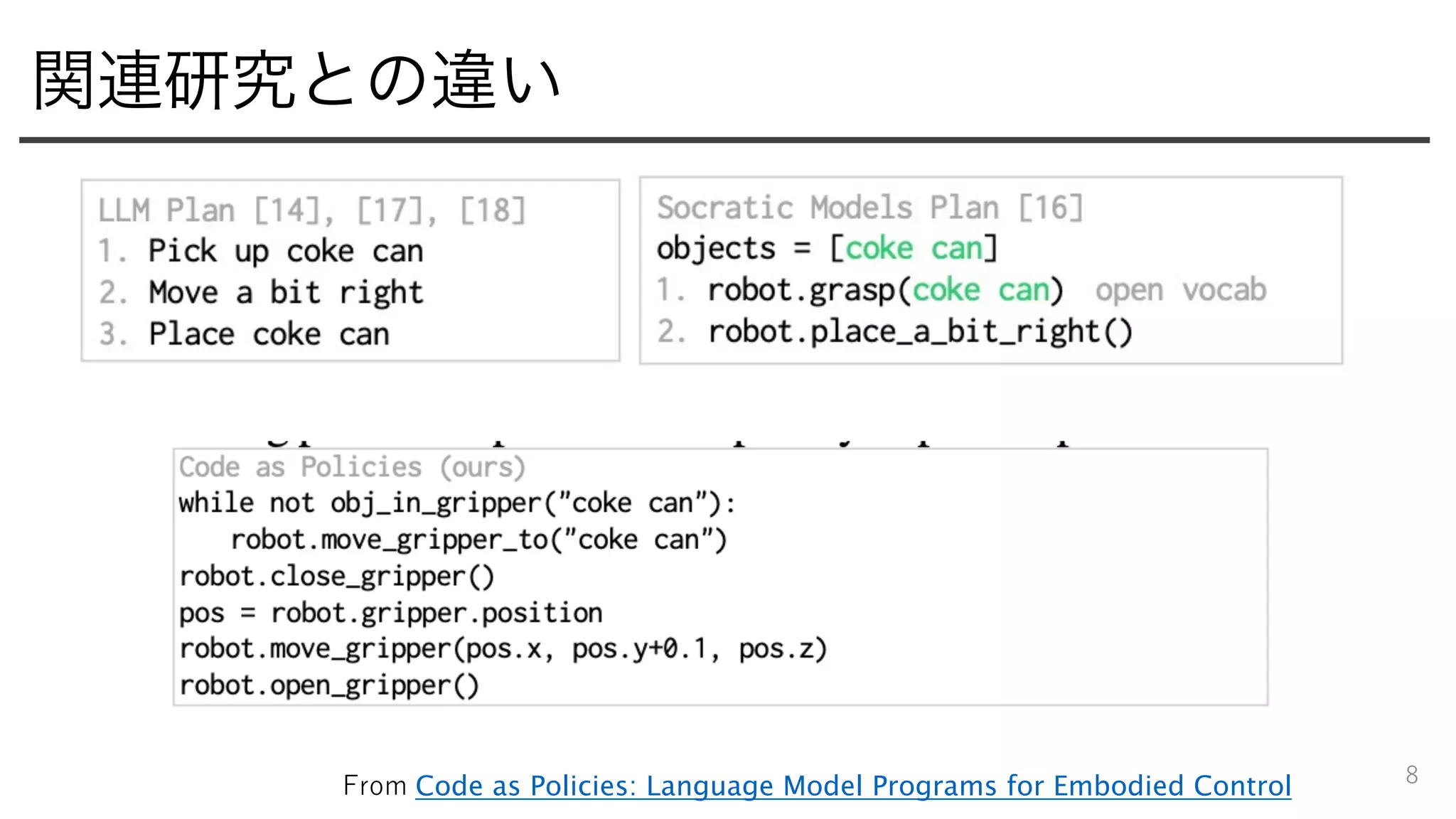Click the 'Socratic Models Plan [16]' heading

point(869,208)
